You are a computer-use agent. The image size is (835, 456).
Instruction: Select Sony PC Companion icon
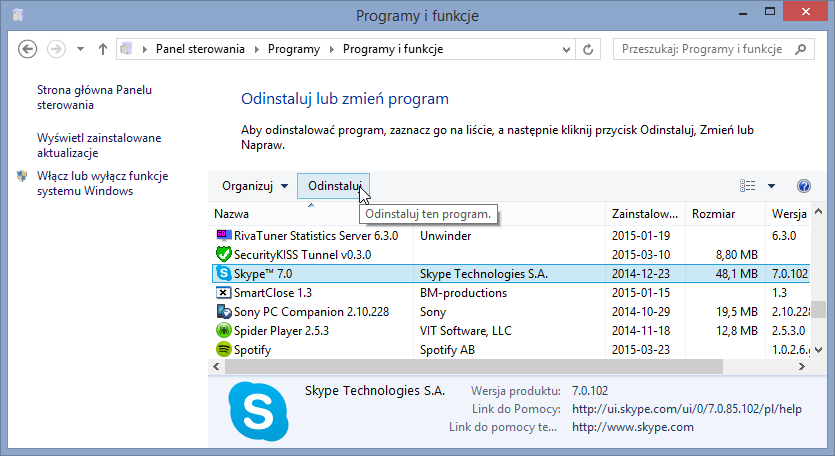click(224, 311)
